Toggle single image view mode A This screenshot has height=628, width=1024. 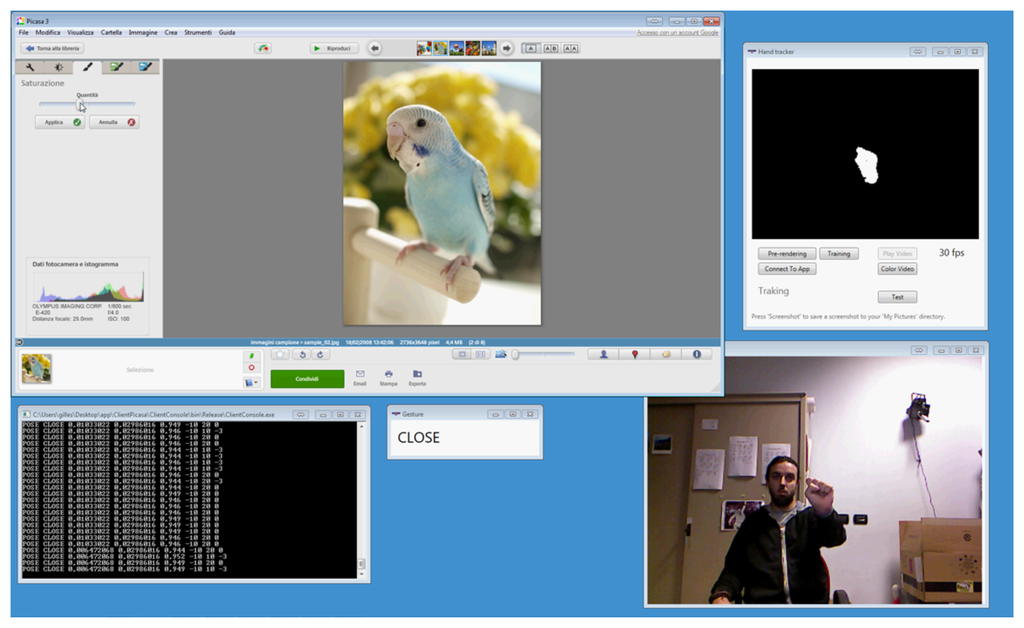(x=530, y=48)
